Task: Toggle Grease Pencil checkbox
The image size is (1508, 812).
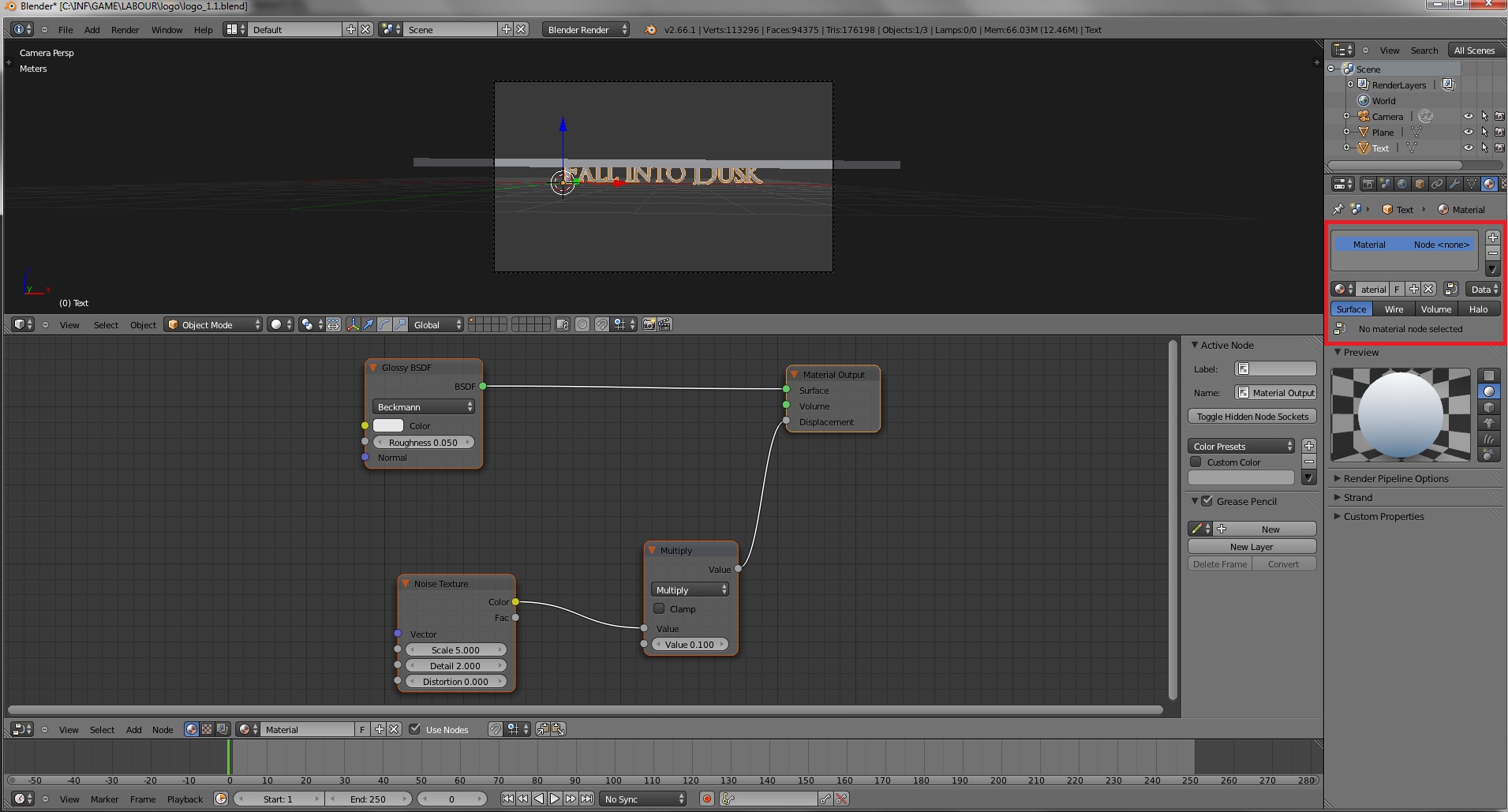Action: 1207,500
